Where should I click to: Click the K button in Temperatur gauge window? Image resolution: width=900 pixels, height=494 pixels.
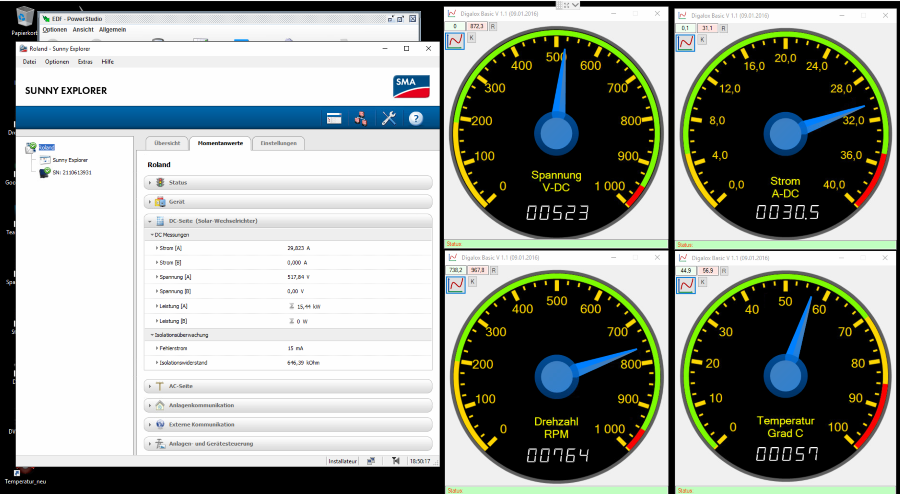703,282
